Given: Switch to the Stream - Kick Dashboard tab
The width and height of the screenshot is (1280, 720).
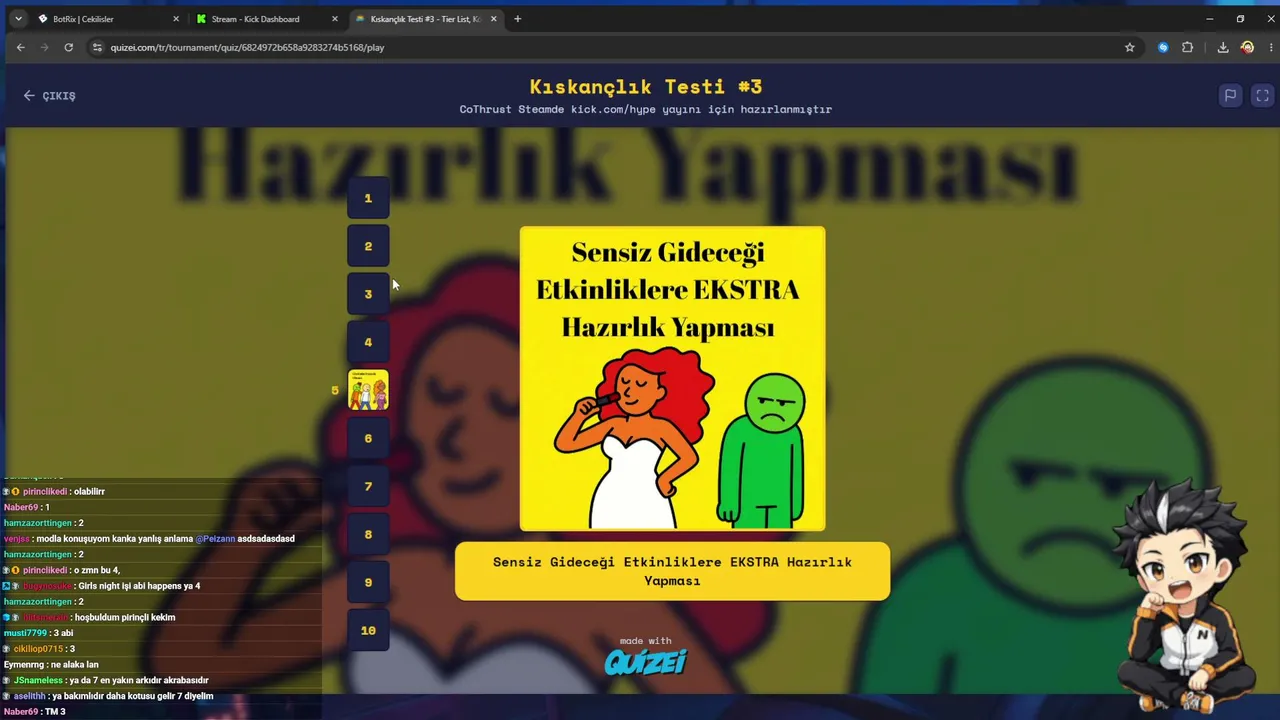Looking at the screenshot, I should pos(266,19).
